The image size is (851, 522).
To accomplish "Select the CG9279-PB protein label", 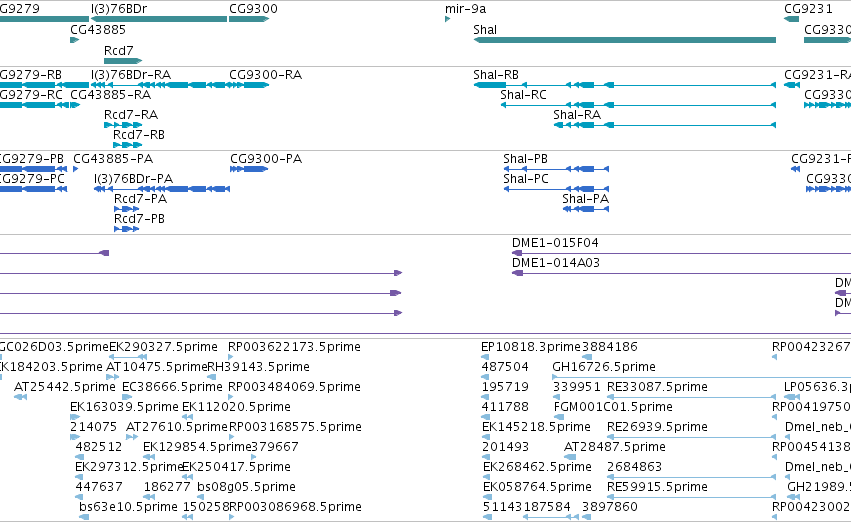I will [31, 158].
